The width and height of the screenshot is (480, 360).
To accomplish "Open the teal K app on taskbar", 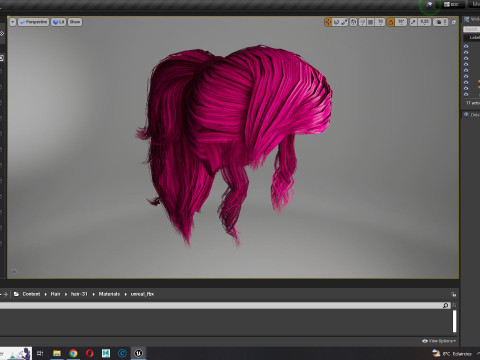I will pos(106,353).
